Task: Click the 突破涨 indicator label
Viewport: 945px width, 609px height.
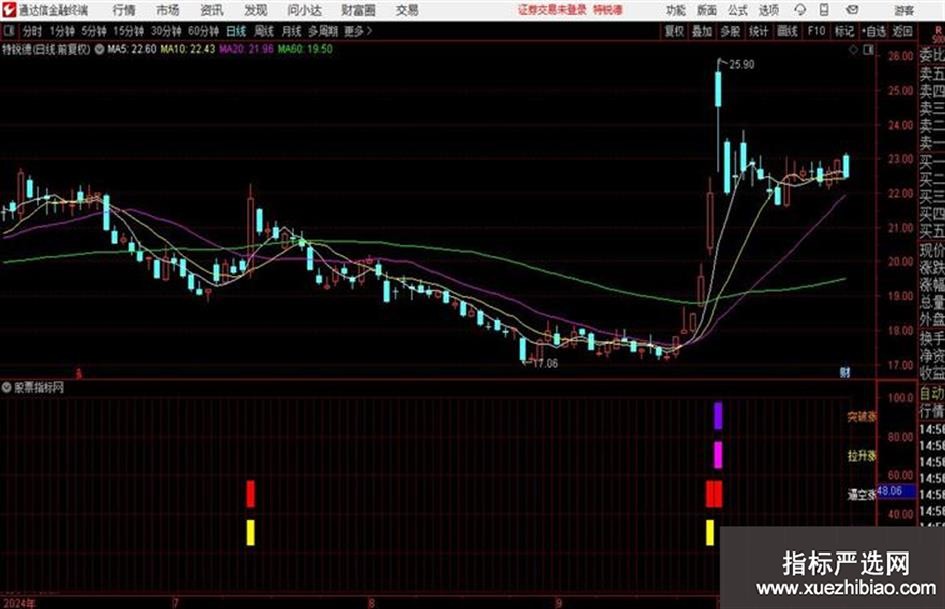Action: [862, 417]
